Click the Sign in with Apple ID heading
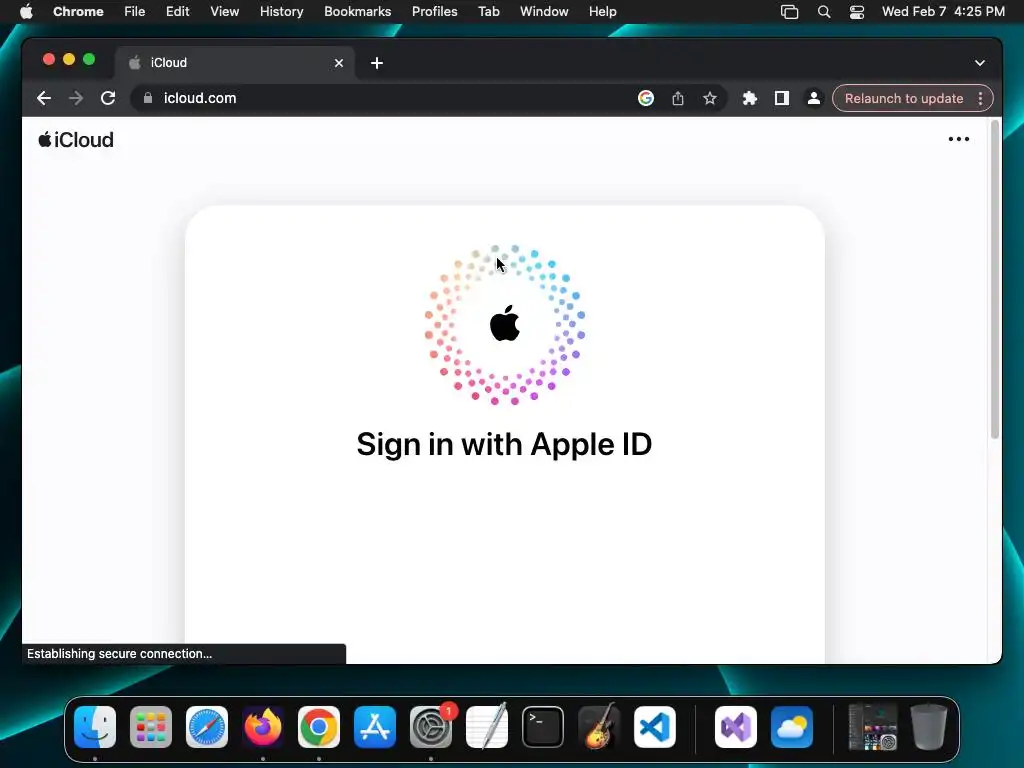Viewport: 1024px width, 768px height. click(x=504, y=445)
